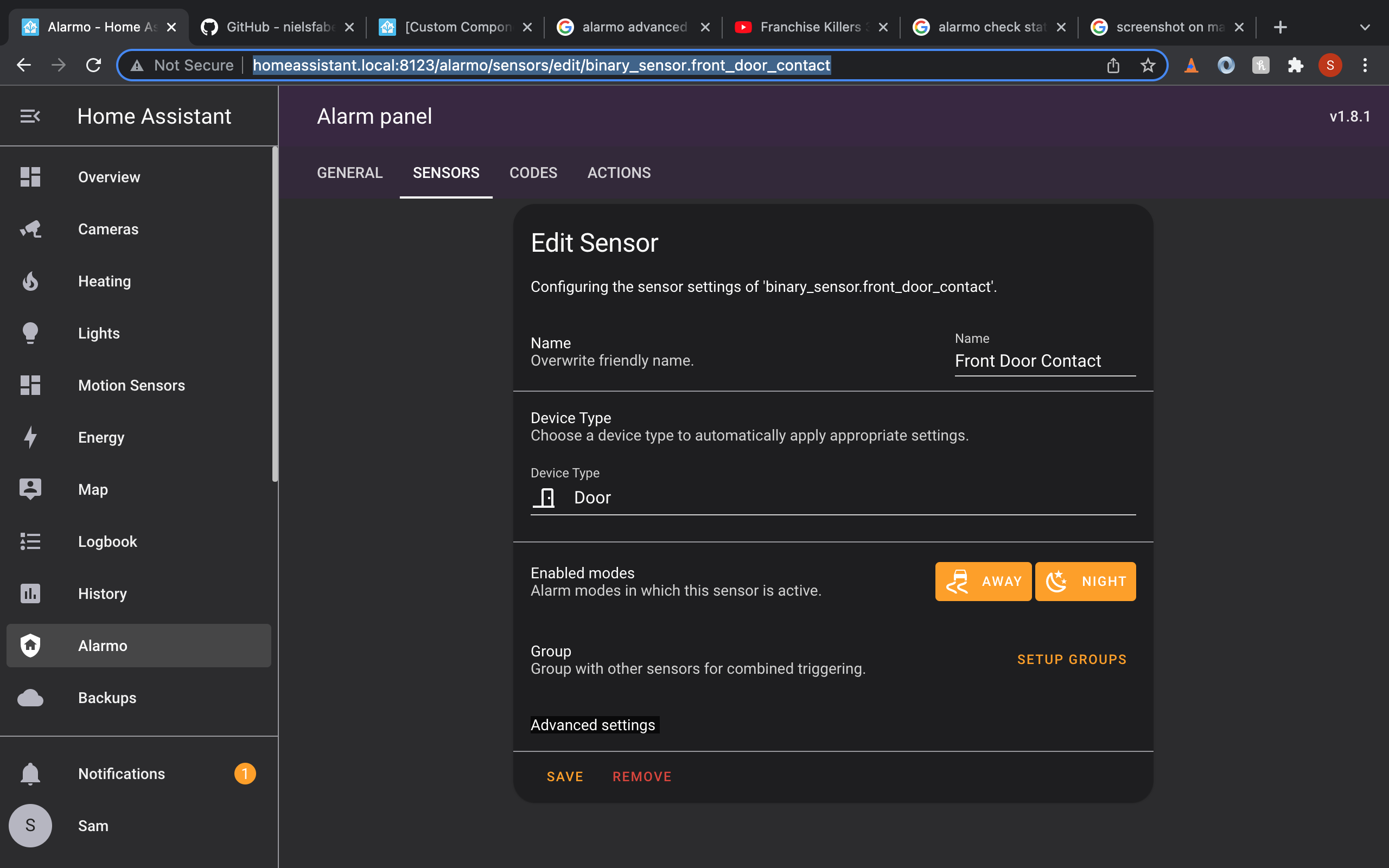
Task: Disable the AWAY mode for this sensor
Action: pyautogui.click(x=983, y=581)
